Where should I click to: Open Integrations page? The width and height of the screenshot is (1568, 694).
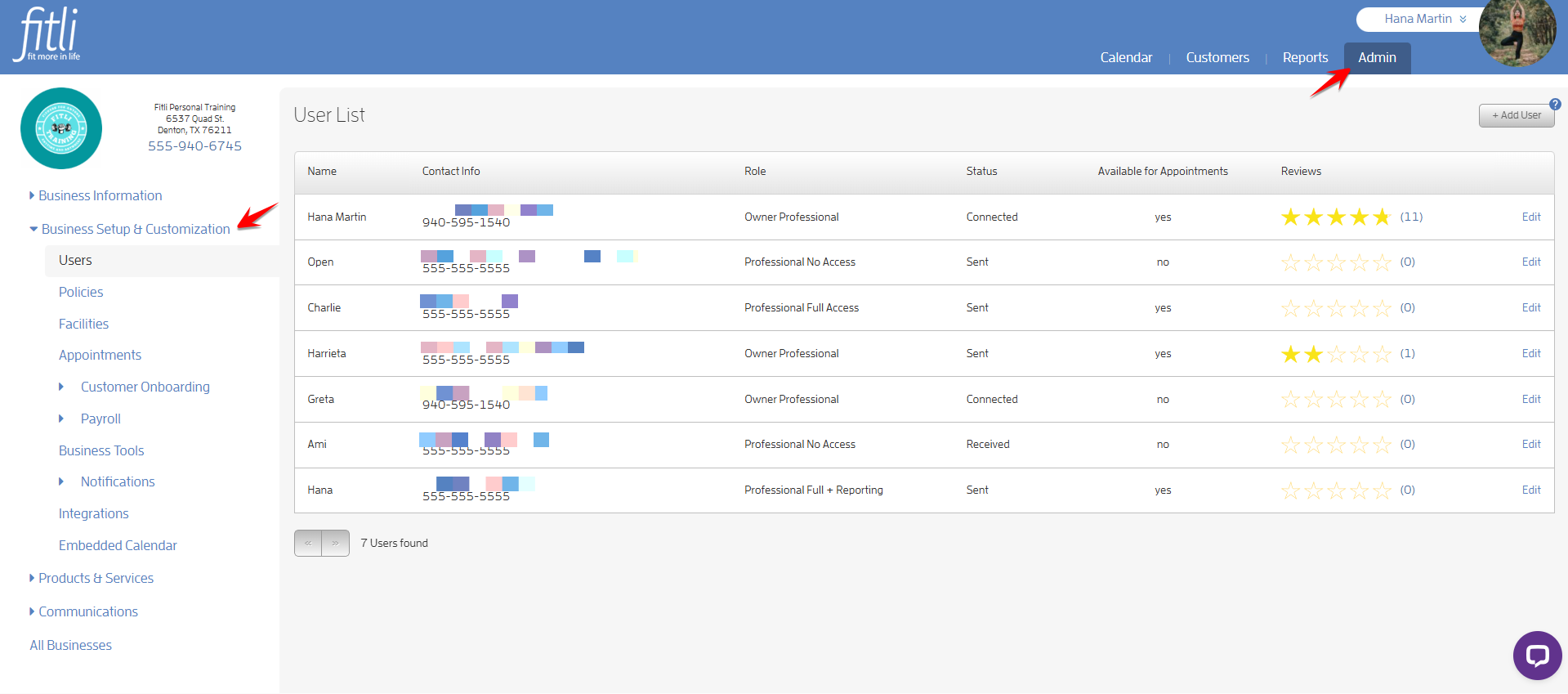(93, 513)
